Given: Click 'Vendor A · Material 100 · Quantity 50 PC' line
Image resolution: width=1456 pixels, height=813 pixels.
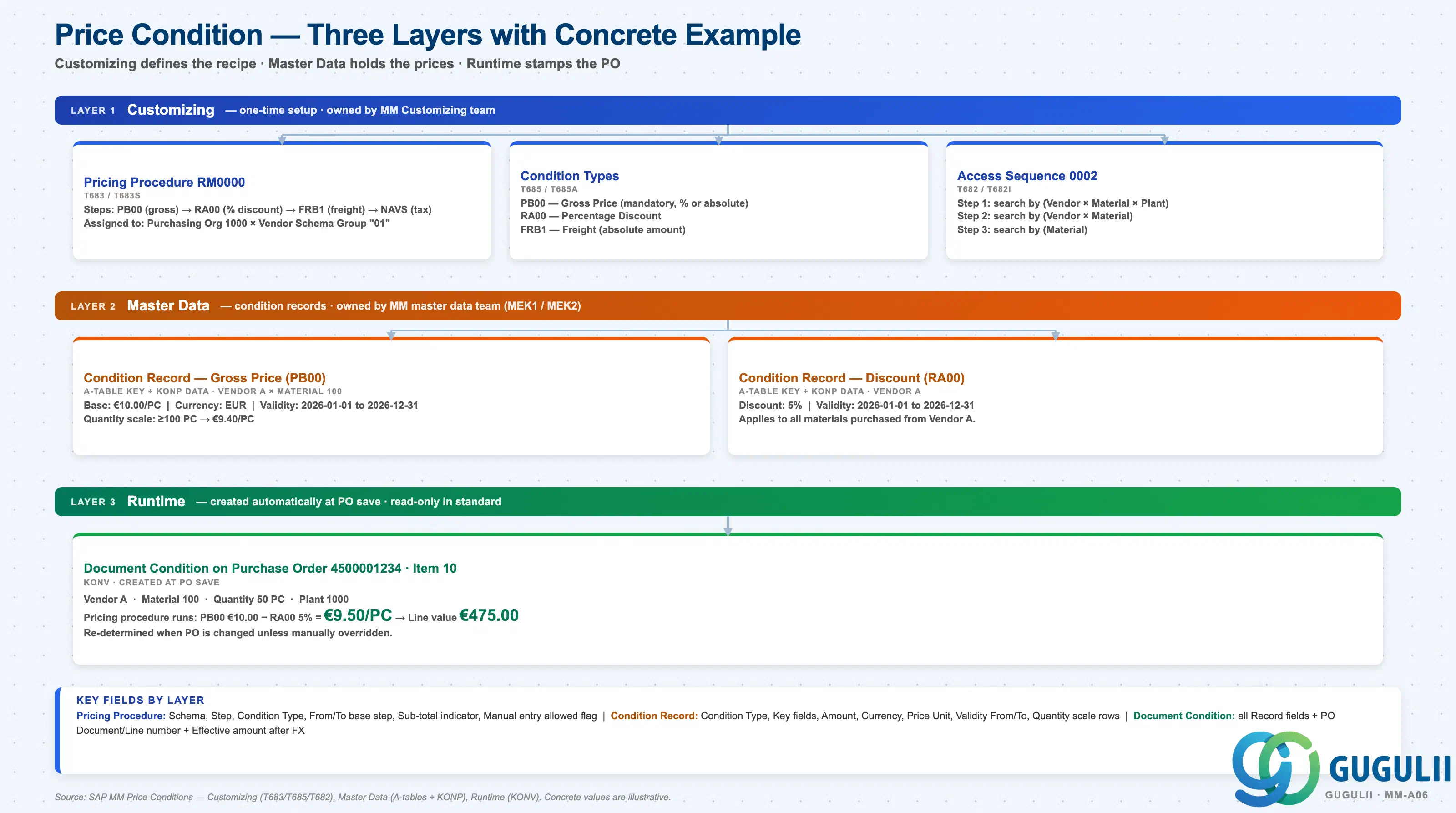Looking at the screenshot, I should [x=216, y=600].
